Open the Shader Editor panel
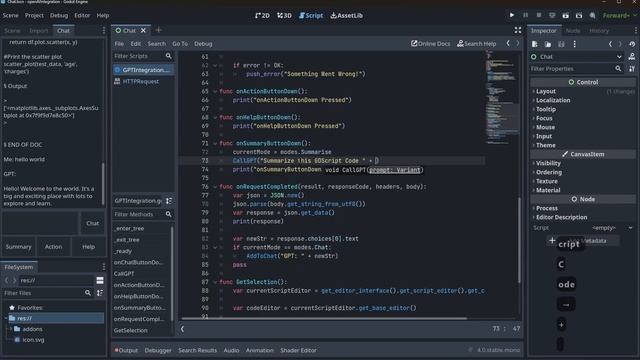The height and width of the screenshot is (360, 640). point(298,350)
